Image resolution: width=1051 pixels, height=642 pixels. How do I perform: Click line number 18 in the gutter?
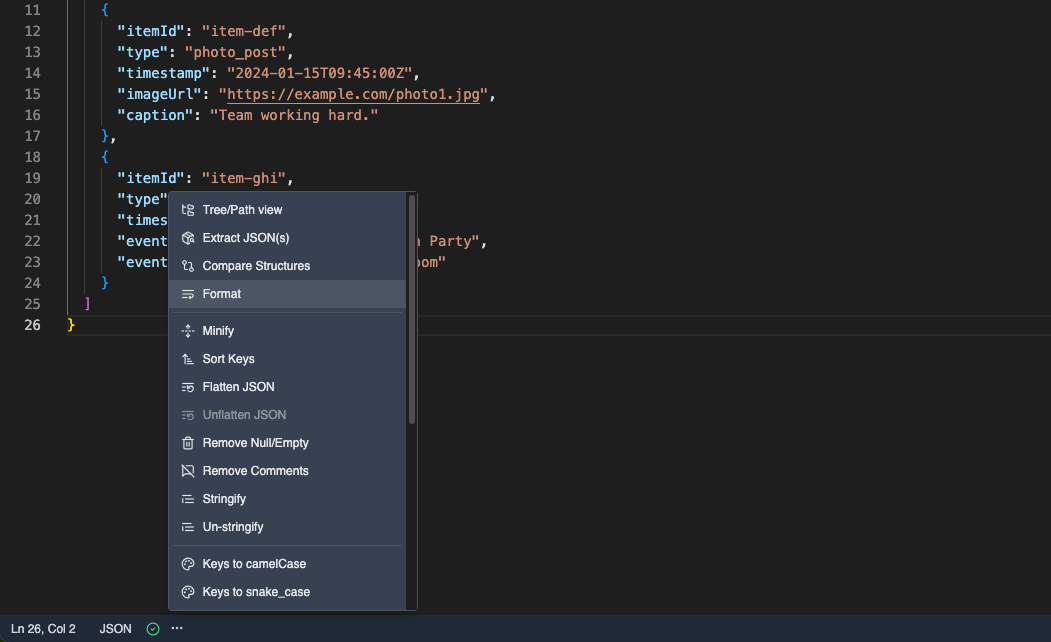[x=32, y=157]
